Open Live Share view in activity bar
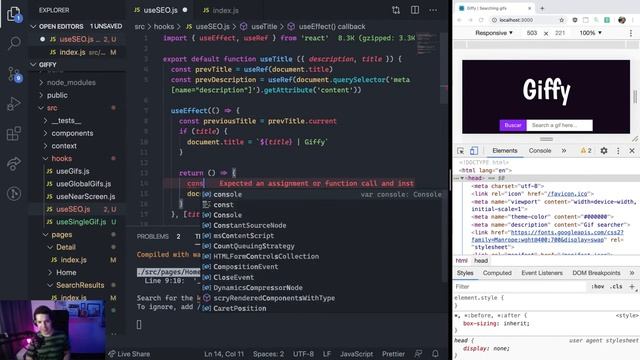The height and width of the screenshot is (360, 640). coord(14,163)
